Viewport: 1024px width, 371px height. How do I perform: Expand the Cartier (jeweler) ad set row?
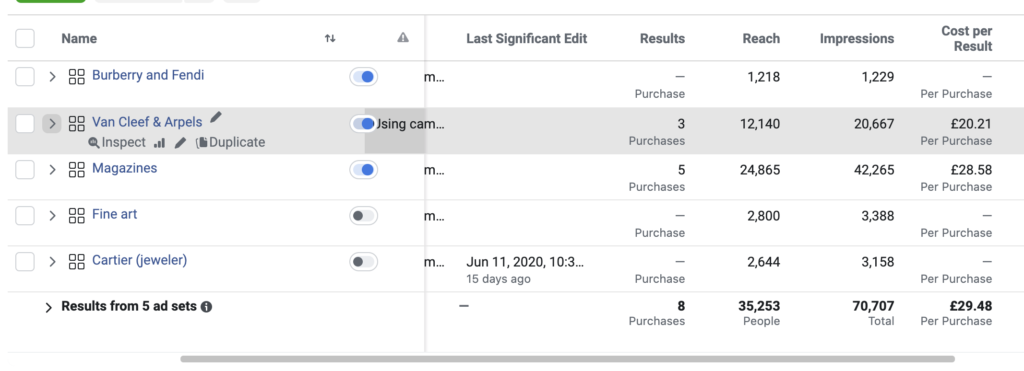pos(52,262)
